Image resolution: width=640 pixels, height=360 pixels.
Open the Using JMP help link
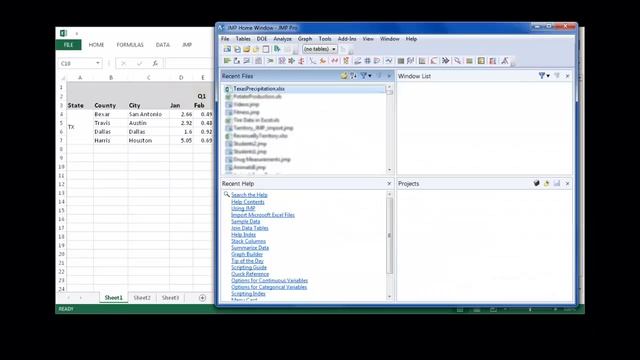point(243,208)
